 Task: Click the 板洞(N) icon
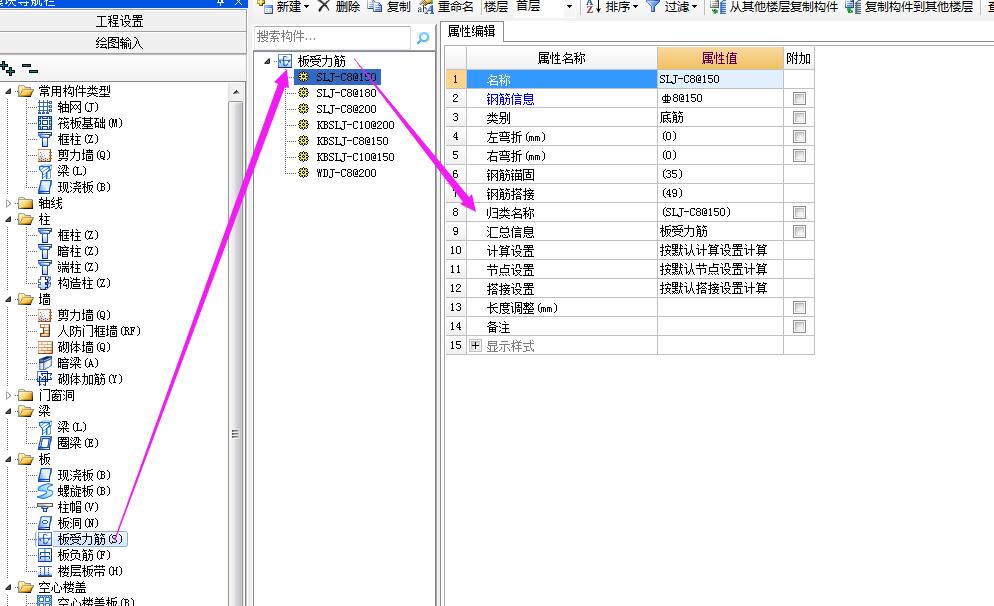point(45,523)
